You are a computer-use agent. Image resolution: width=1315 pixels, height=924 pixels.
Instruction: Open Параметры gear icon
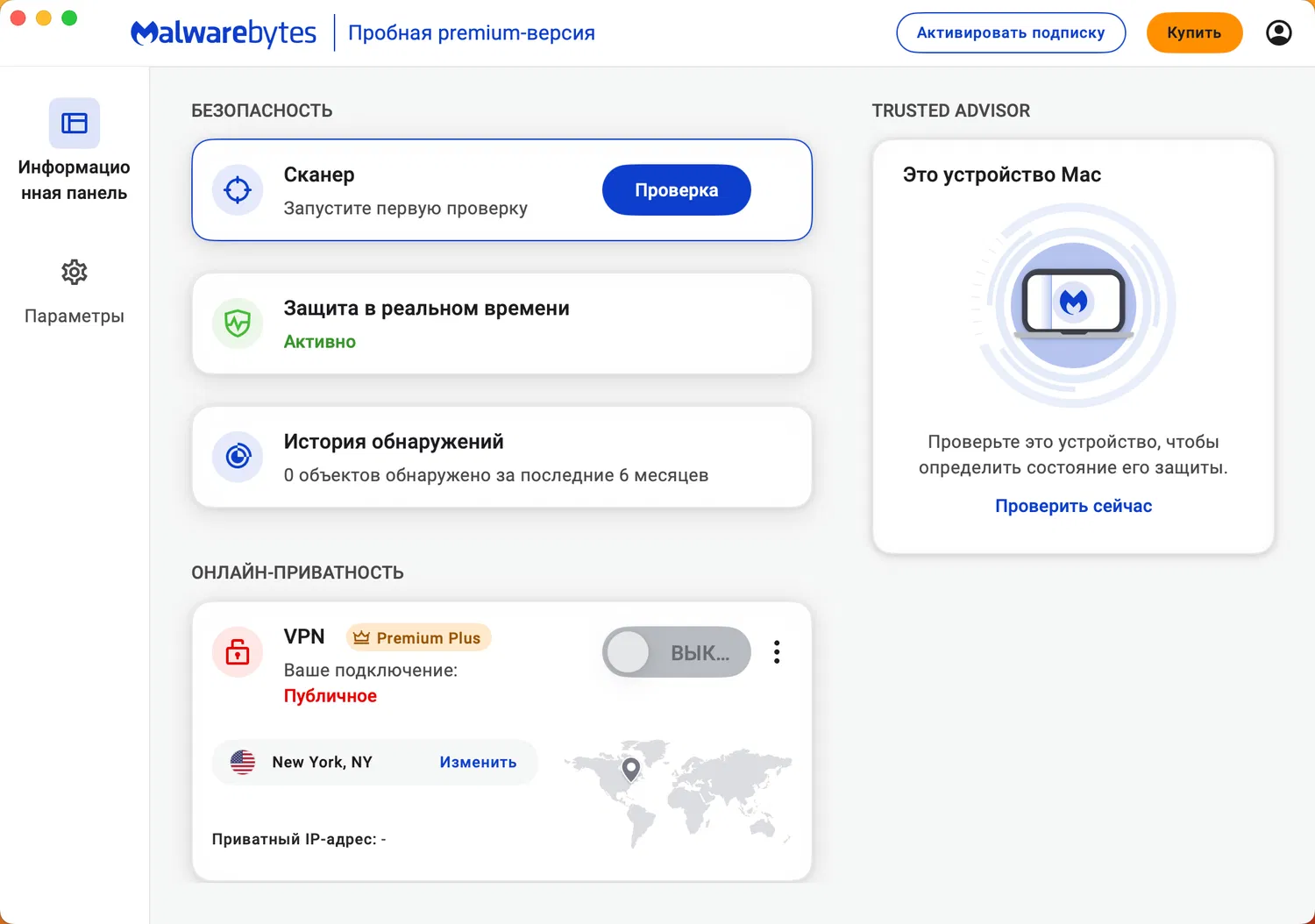tap(75, 272)
